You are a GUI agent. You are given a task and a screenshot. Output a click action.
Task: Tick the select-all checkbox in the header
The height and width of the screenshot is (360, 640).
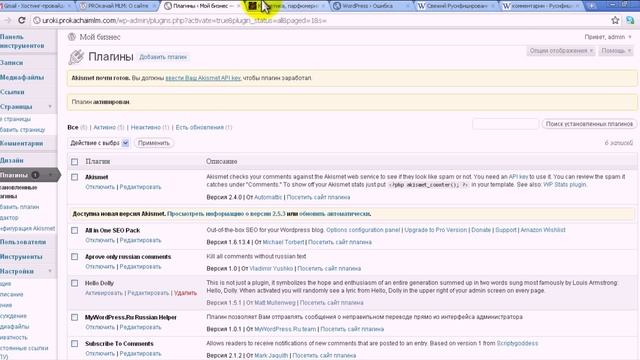[x=74, y=162]
